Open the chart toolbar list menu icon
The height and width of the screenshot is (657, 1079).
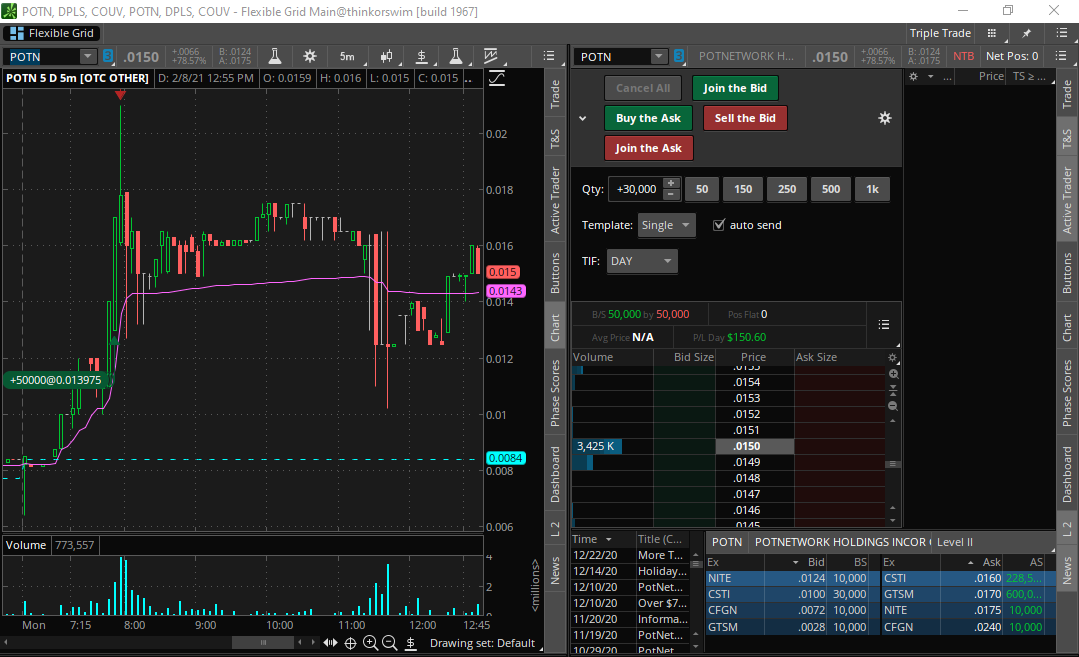[x=548, y=56]
